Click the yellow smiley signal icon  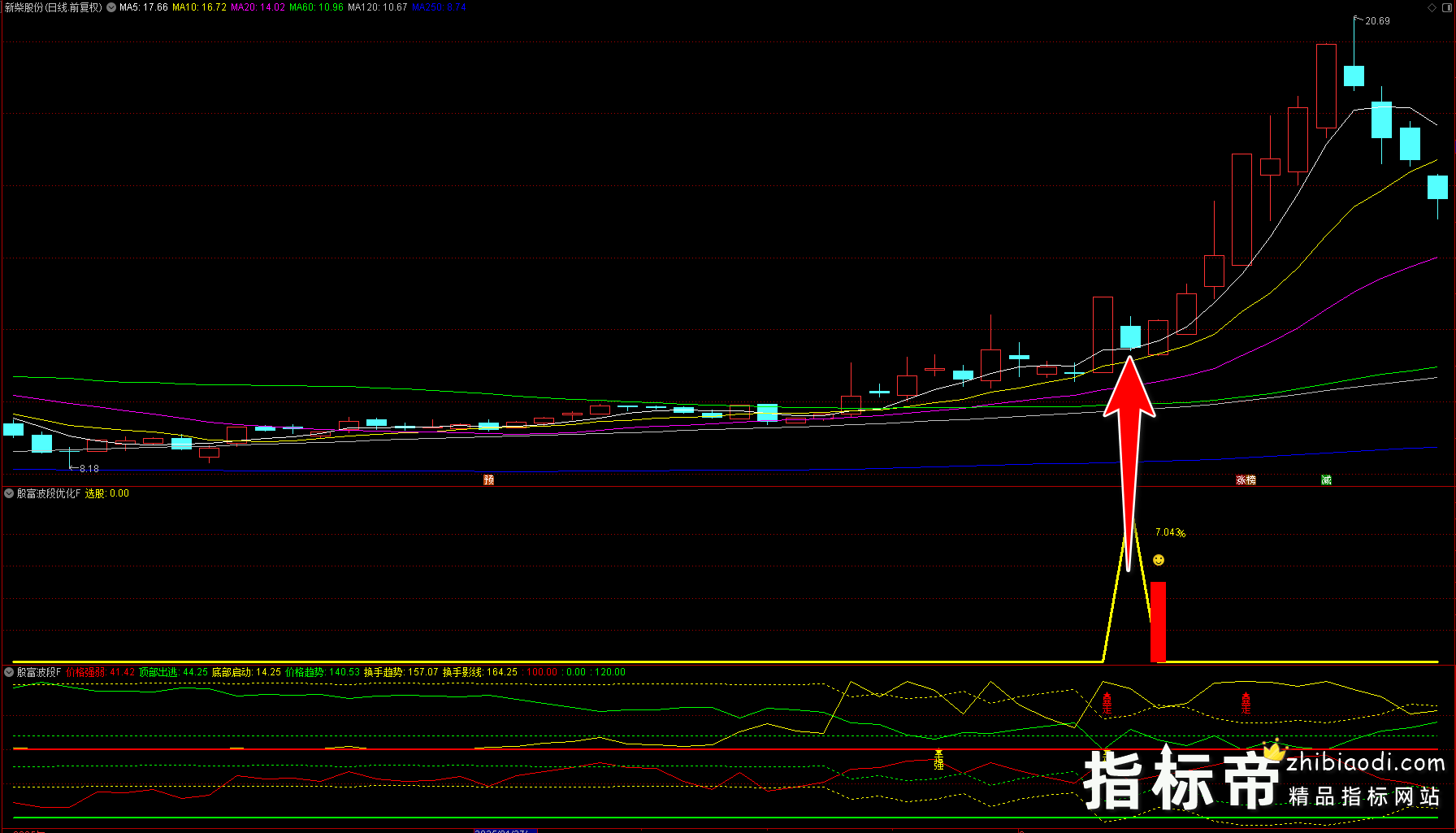(x=1159, y=560)
